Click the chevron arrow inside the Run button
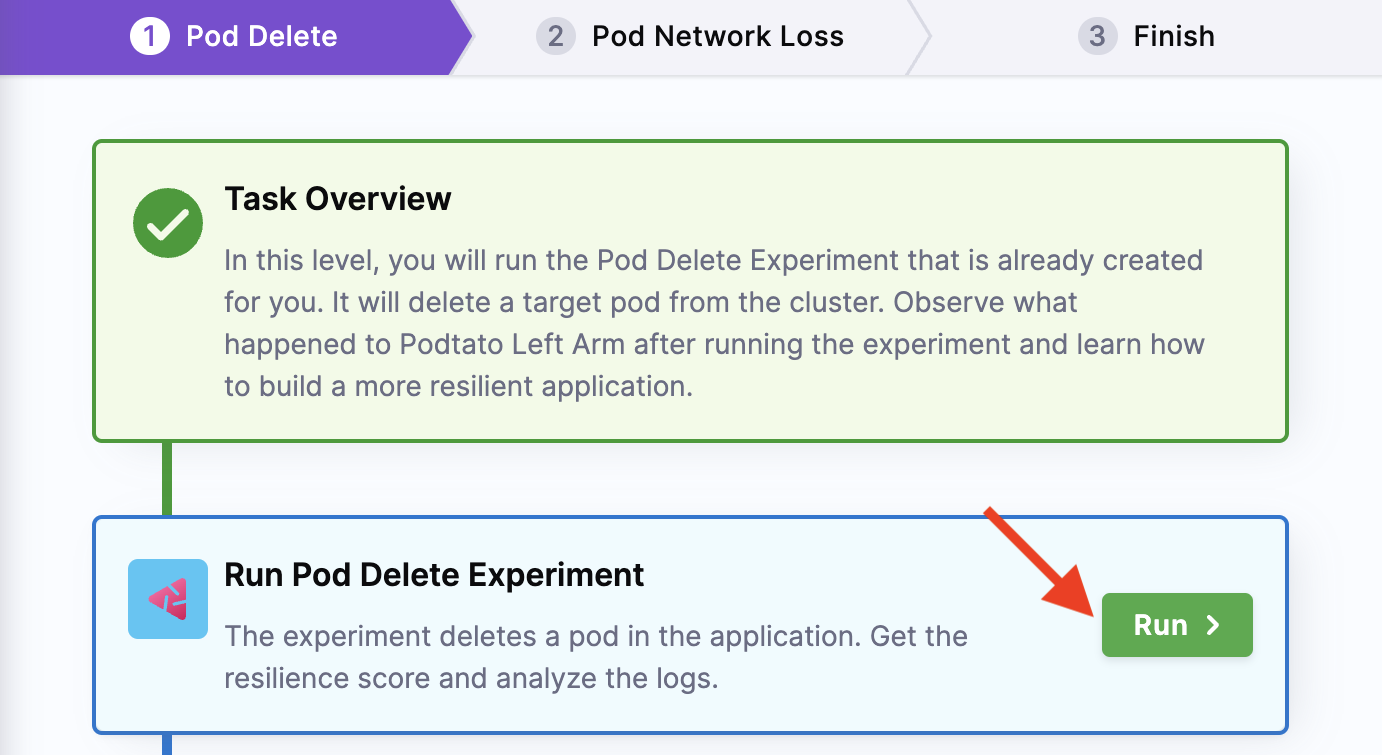 [x=1213, y=625]
